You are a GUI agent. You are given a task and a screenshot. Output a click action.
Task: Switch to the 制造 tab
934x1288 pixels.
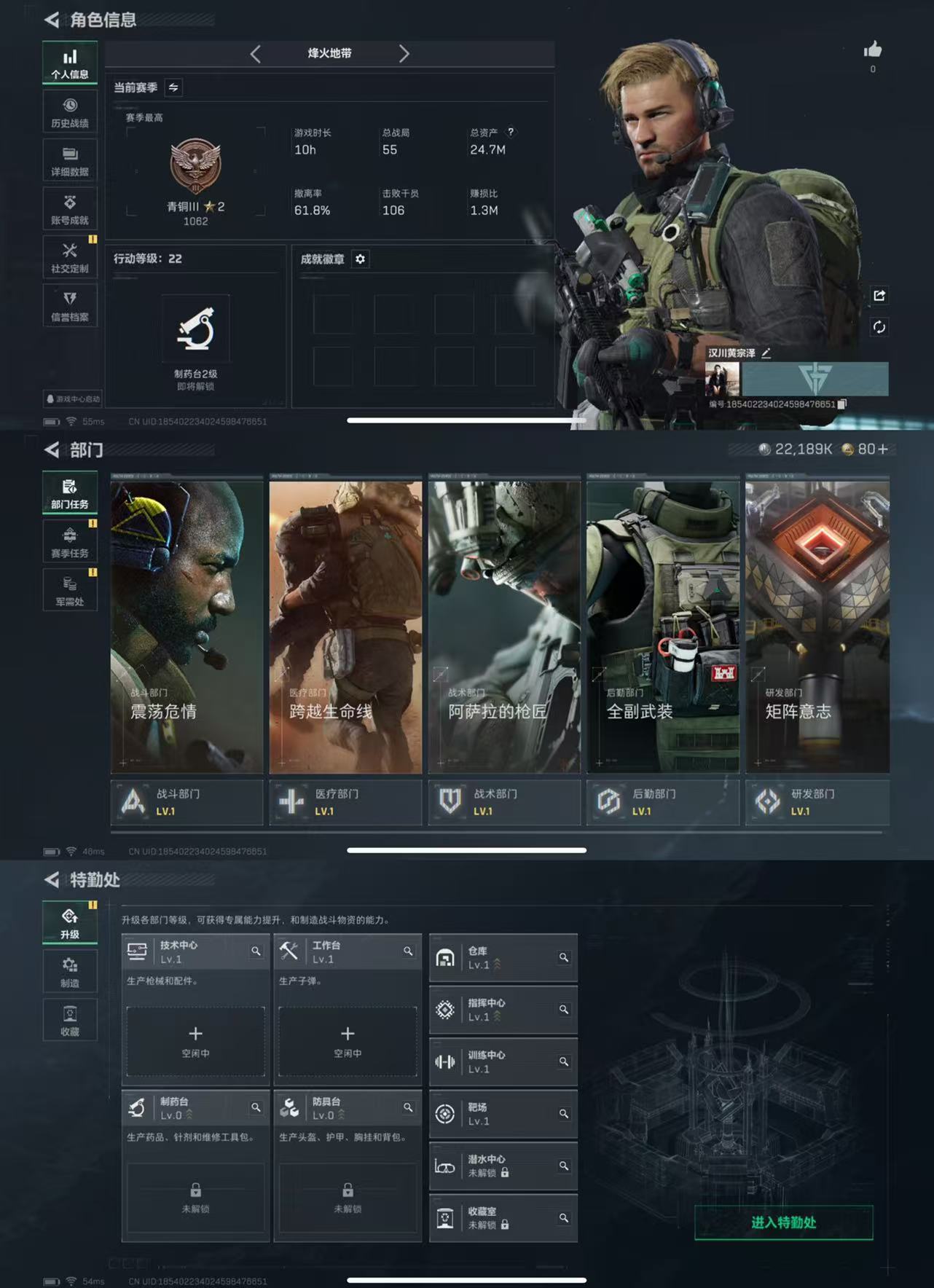tap(70, 972)
